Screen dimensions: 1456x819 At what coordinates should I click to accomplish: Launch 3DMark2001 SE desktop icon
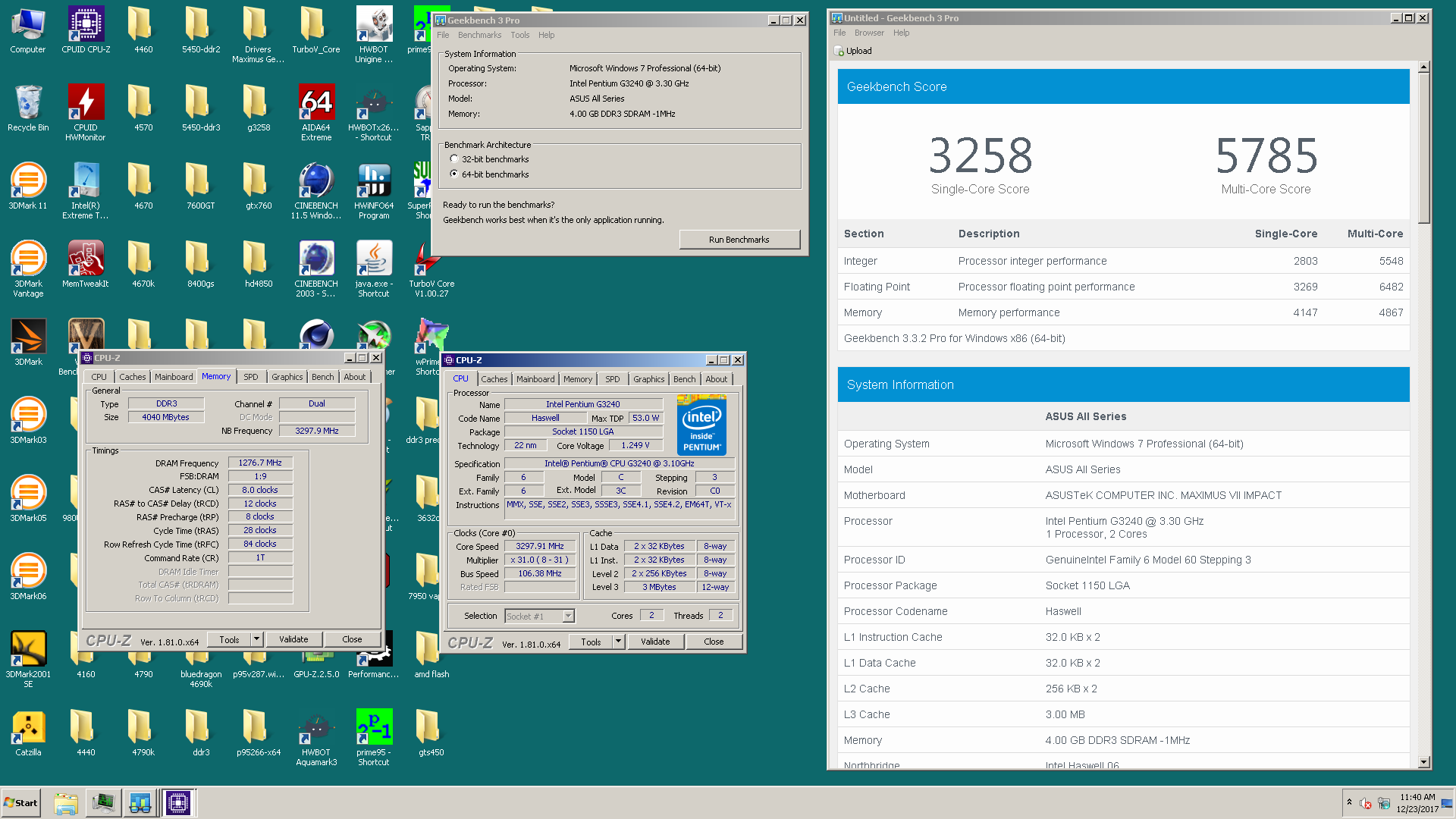(28, 660)
